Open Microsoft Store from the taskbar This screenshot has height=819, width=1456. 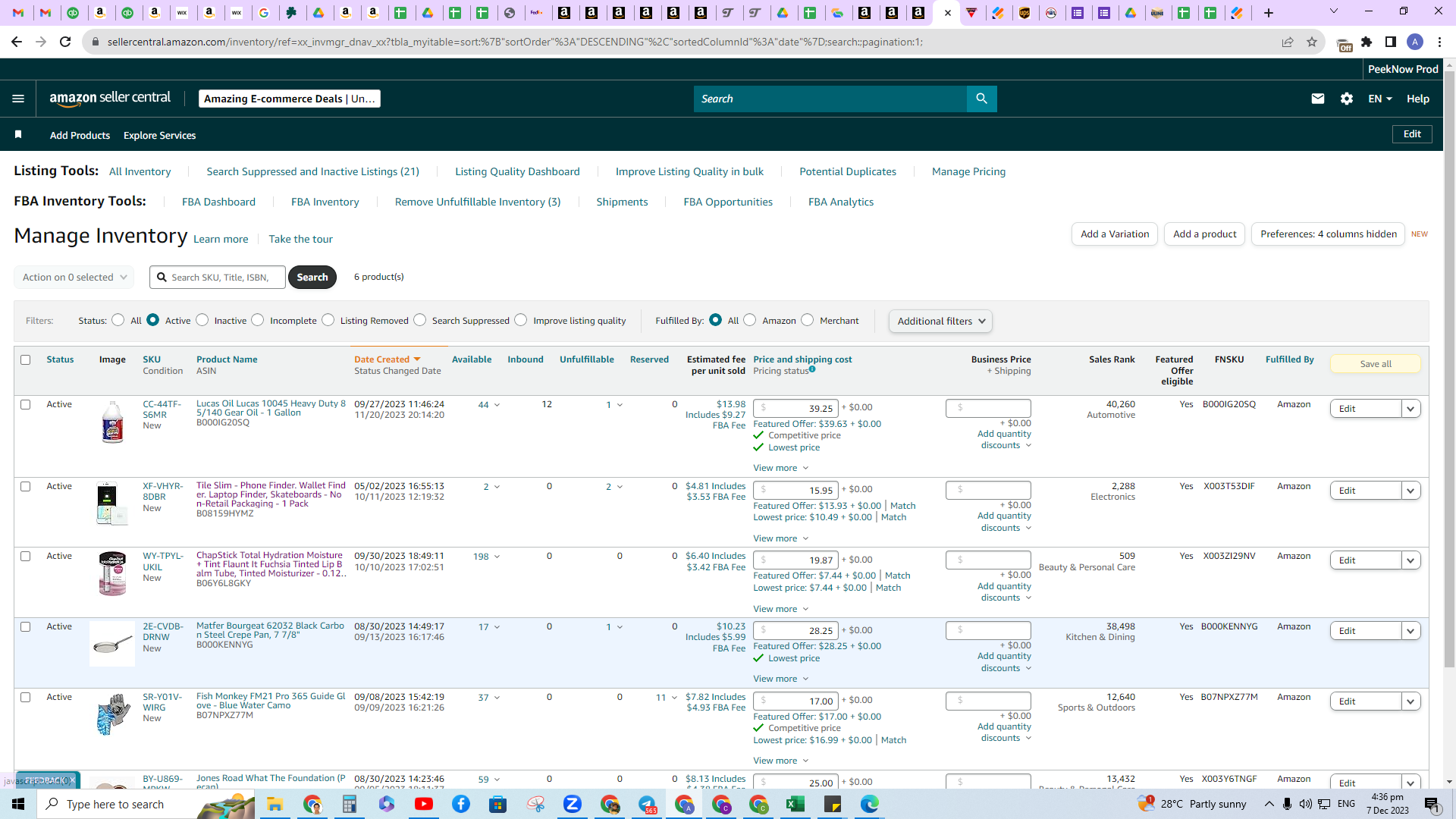(x=498, y=804)
